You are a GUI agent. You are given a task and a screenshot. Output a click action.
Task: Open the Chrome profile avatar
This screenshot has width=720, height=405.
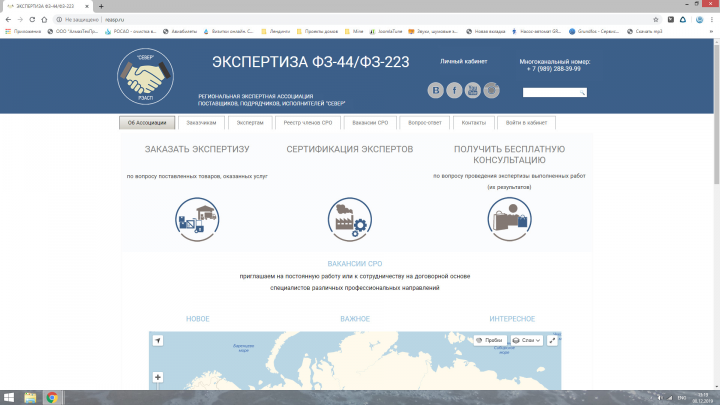699,19
